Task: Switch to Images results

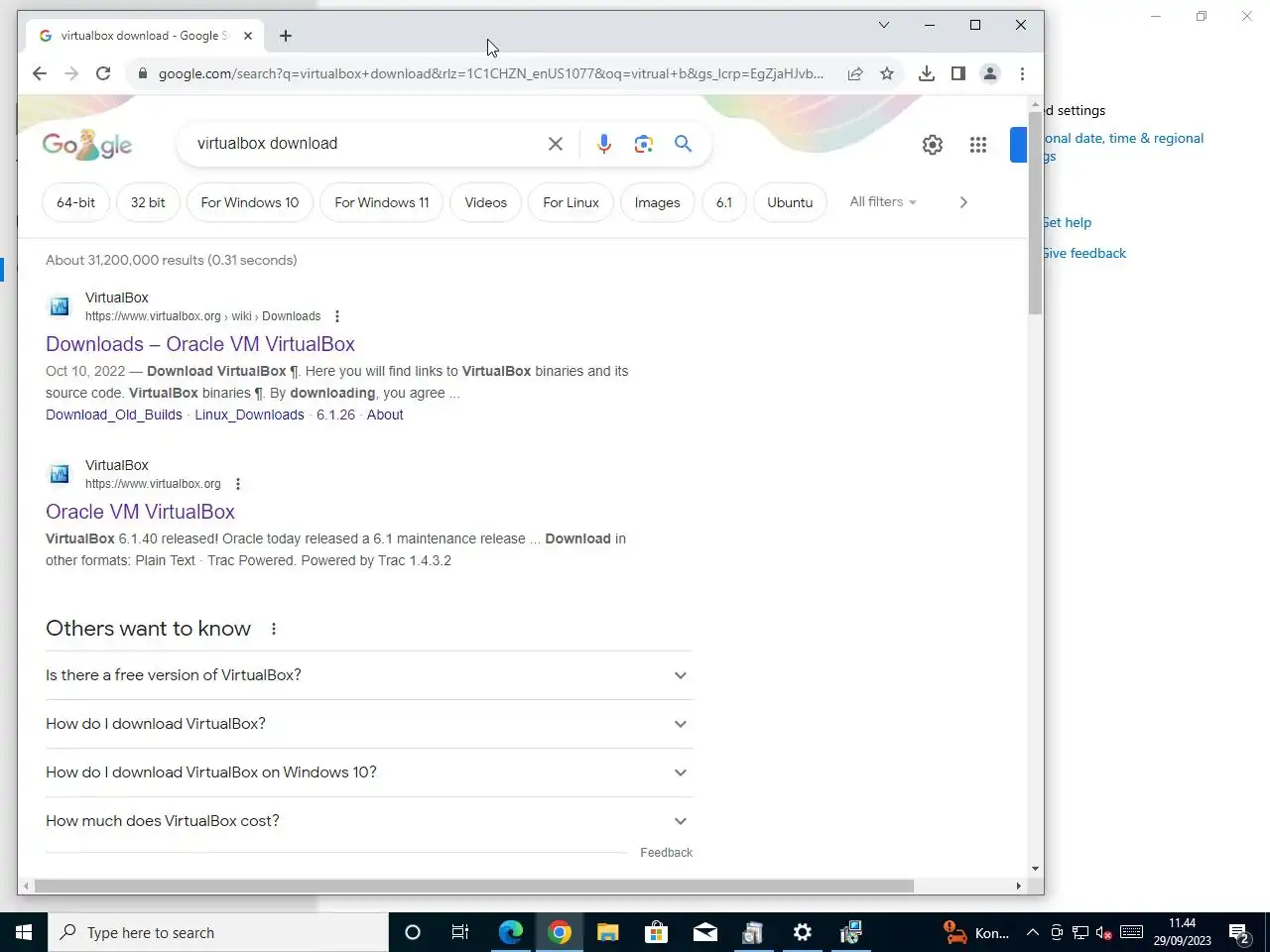Action: [658, 202]
